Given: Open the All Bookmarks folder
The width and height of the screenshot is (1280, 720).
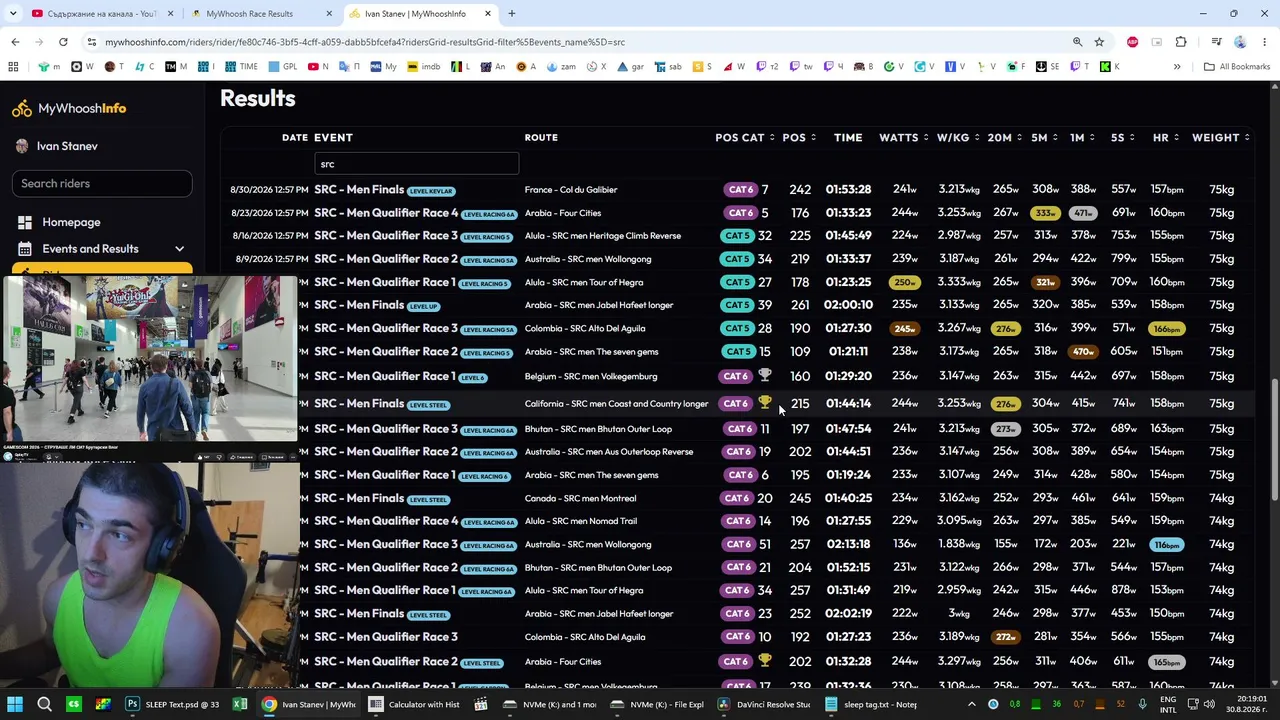Looking at the screenshot, I should pos(1236,67).
